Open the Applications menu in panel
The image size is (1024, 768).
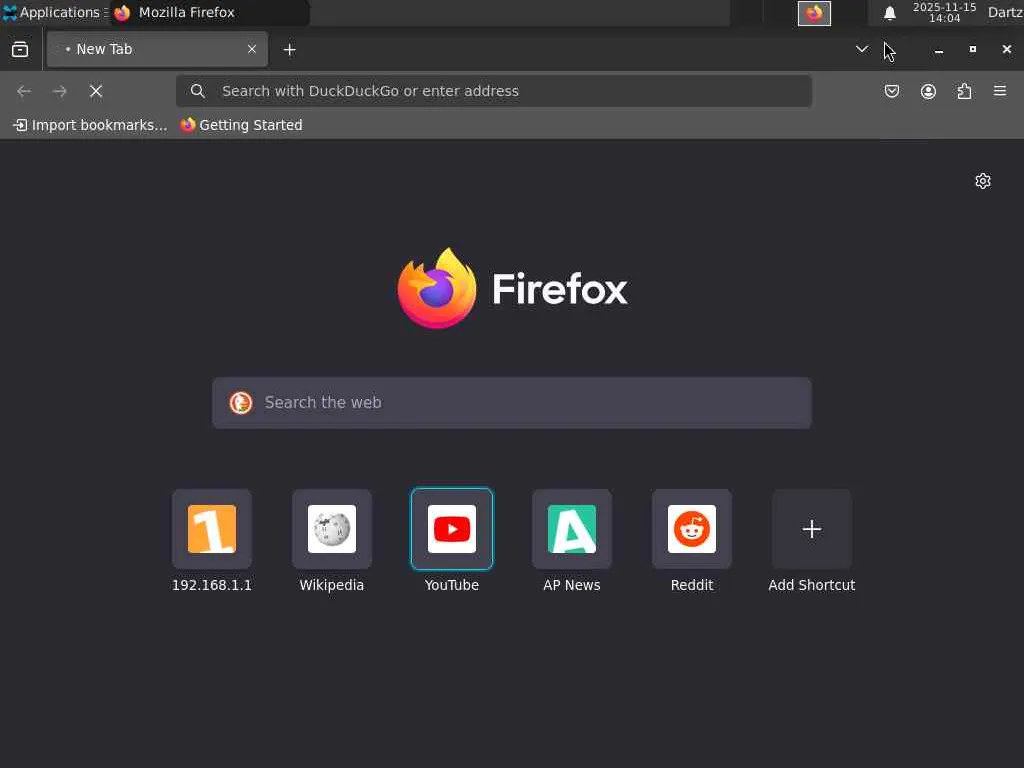tap(55, 12)
